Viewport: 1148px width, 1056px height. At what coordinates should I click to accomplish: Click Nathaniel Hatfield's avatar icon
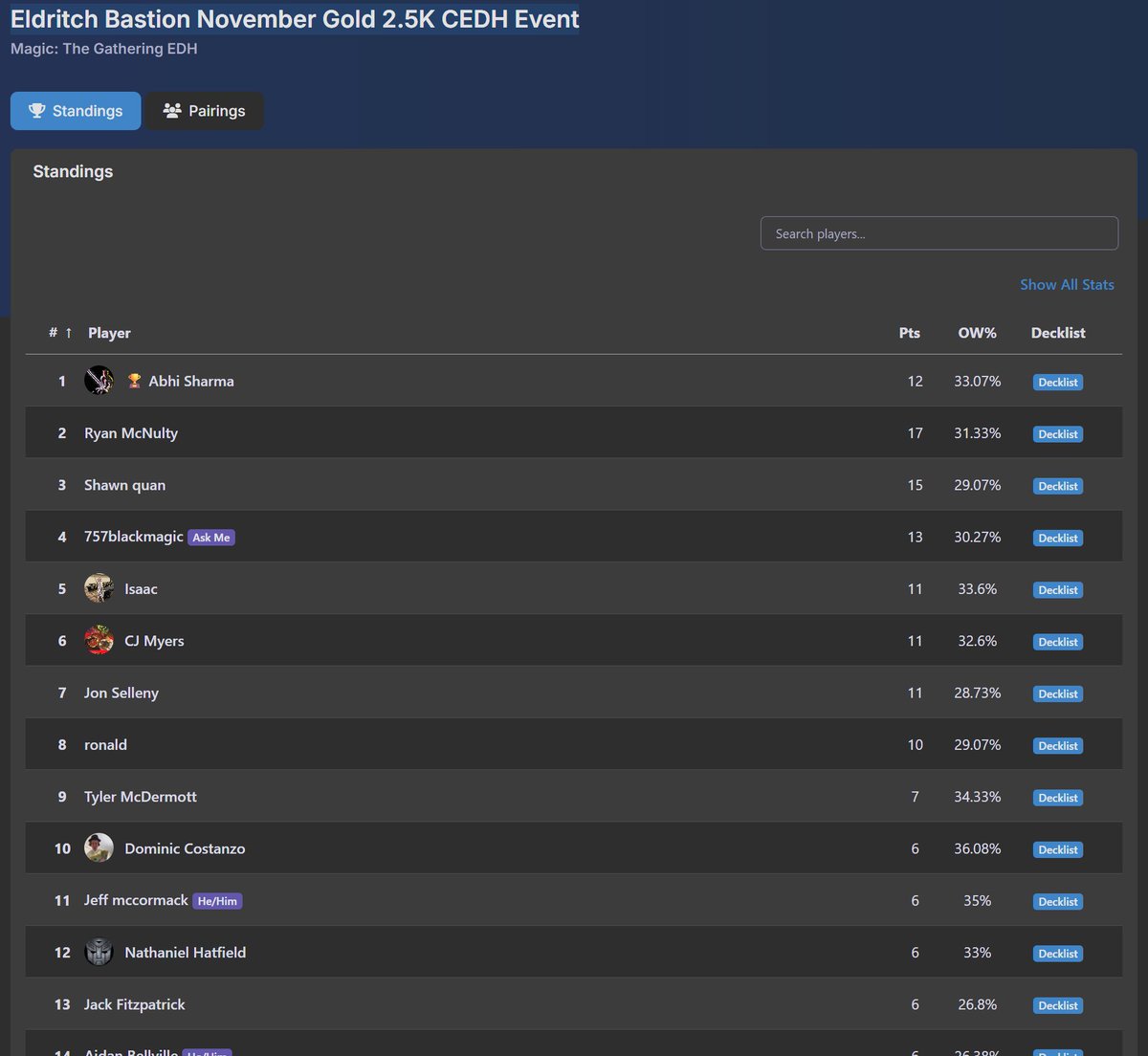[x=99, y=952]
